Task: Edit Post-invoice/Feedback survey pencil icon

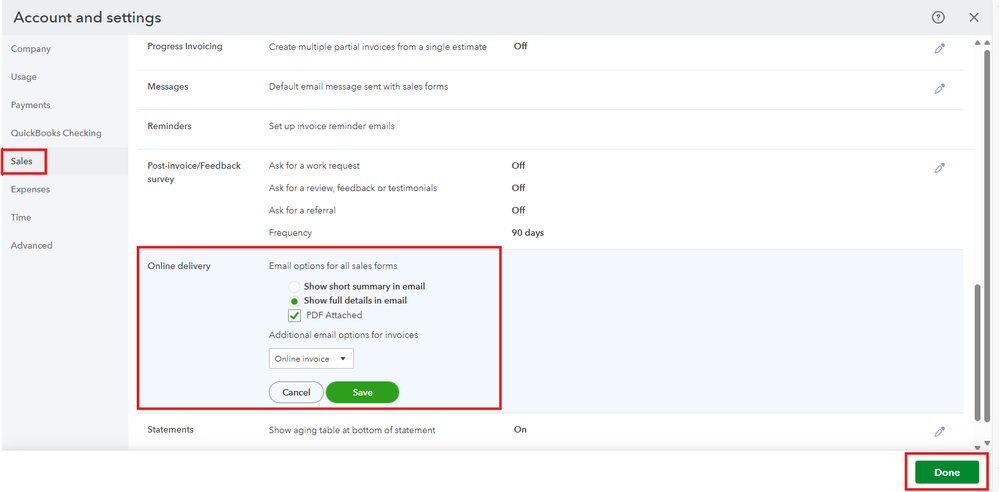Action: point(940,168)
